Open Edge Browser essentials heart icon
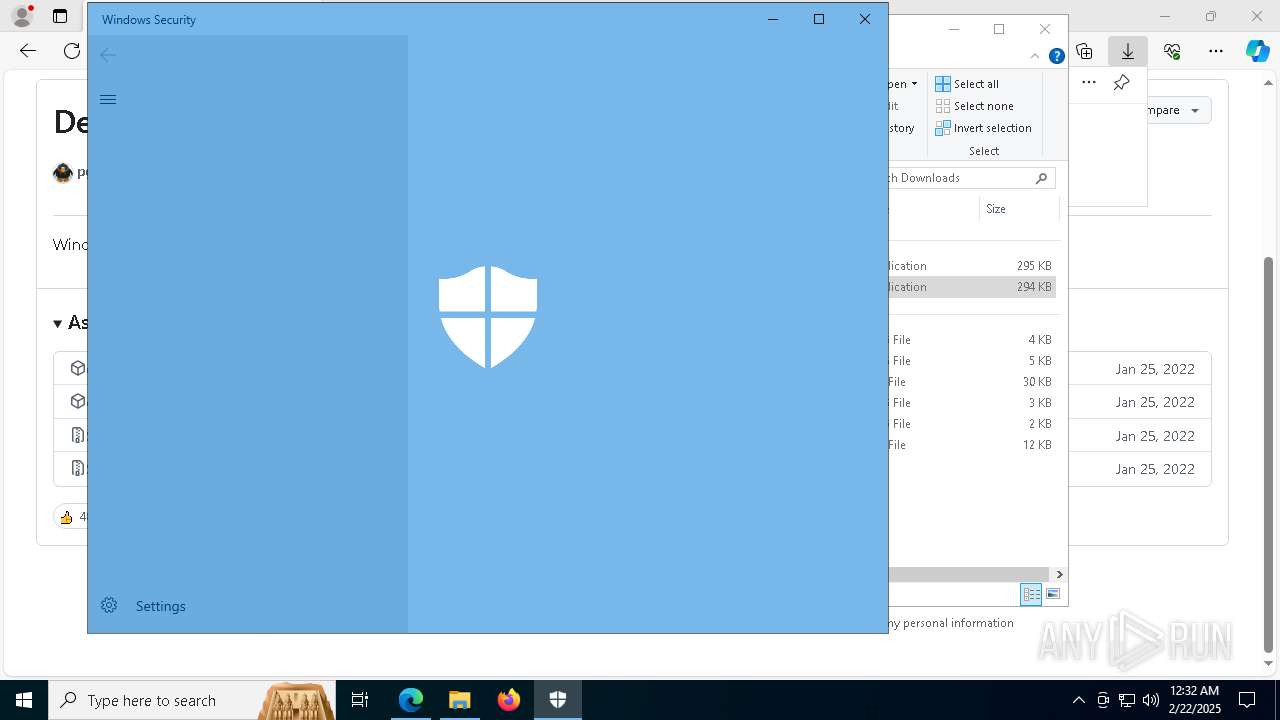Screen dimensions: 1280x720 point(1172,51)
